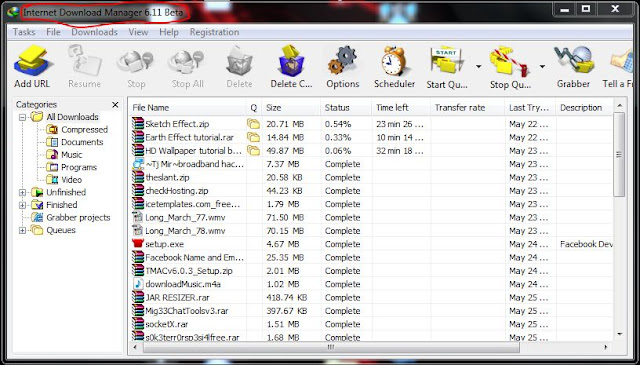Sort by the Description column header
This screenshot has width=640, height=365.
point(584,108)
